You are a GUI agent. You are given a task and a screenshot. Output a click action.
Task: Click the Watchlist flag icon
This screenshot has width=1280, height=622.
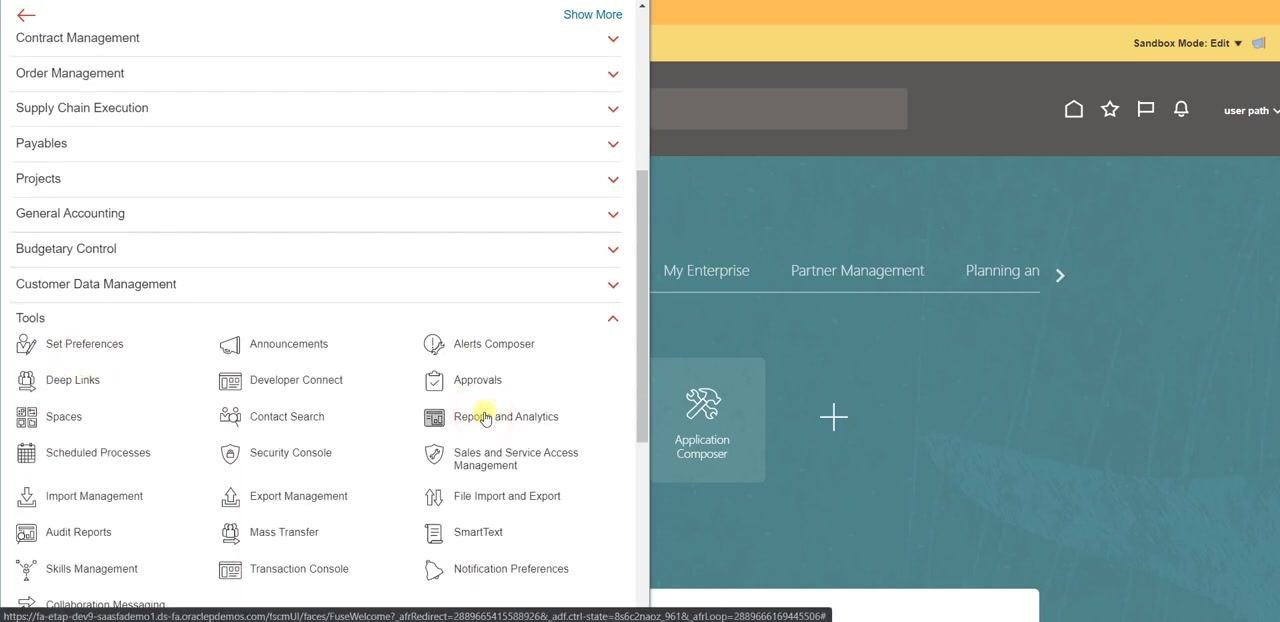click(x=1146, y=109)
